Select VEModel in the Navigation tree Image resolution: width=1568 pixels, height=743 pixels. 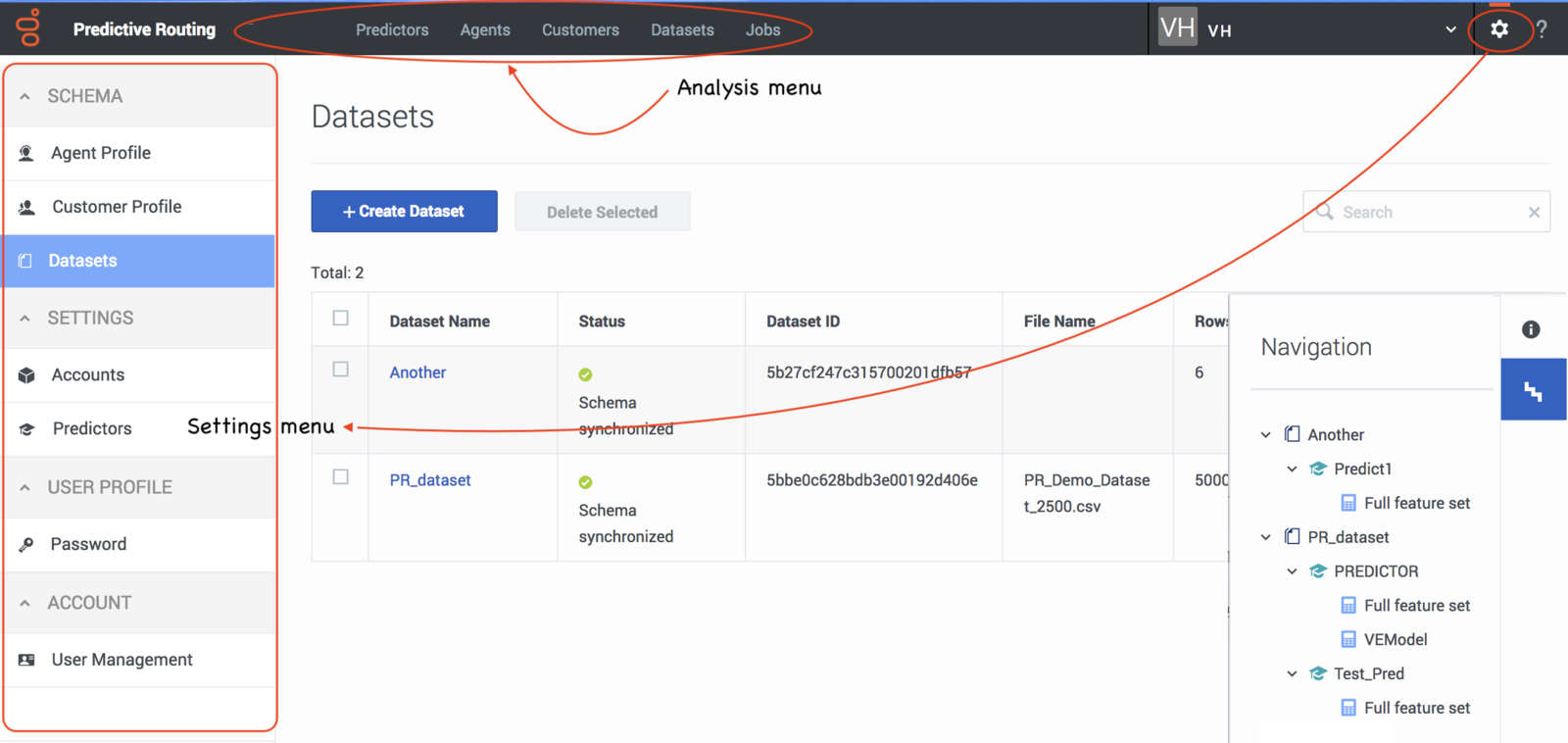1396,639
